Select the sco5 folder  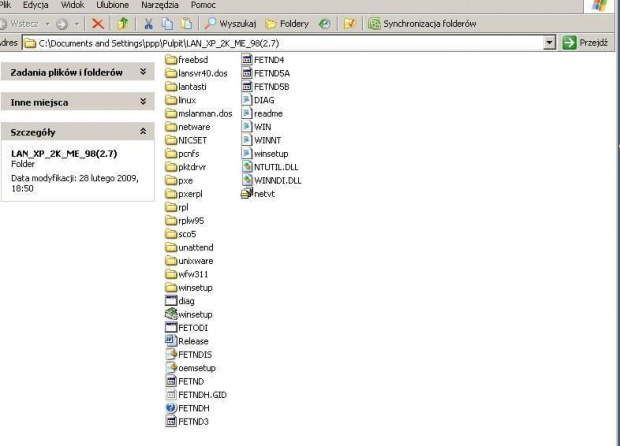tap(181, 234)
